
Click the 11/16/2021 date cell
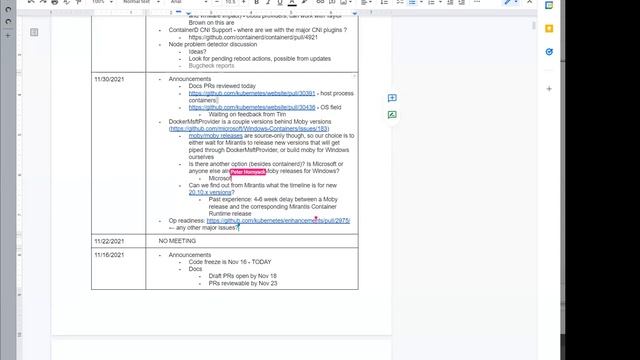click(109, 255)
